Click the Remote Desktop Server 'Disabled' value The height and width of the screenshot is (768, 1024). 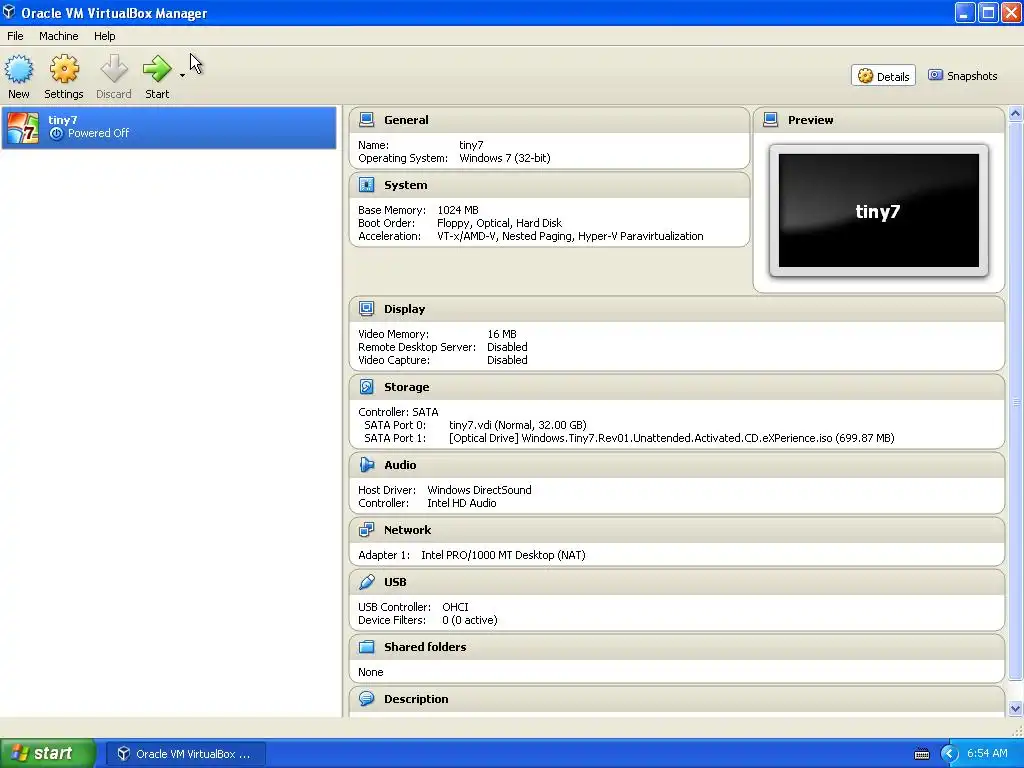click(x=507, y=347)
